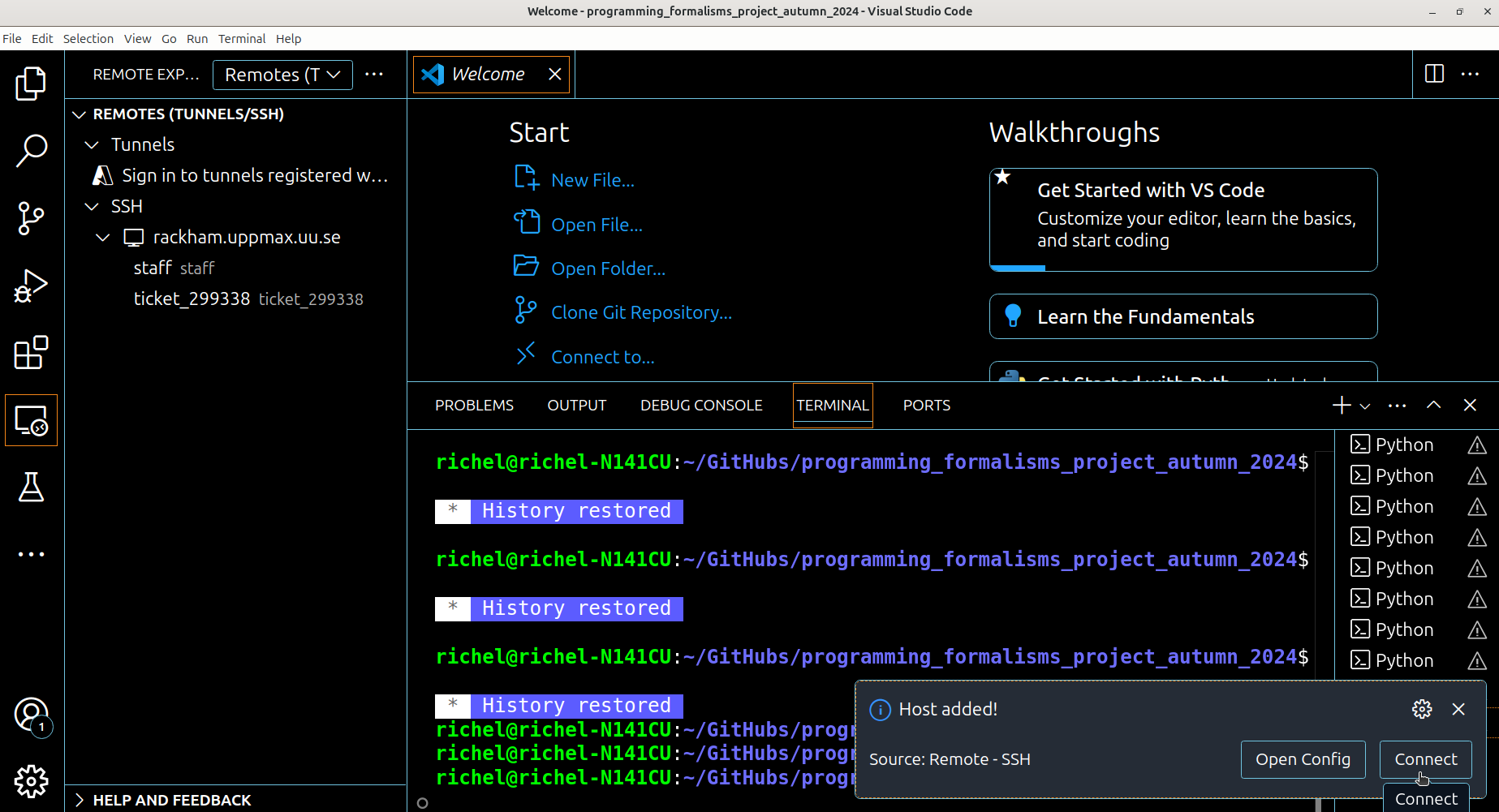This screenshot has width=1499, height=812.
Task: Open terminal launch profile dropdown arrow
Action: coord(1365,406)
